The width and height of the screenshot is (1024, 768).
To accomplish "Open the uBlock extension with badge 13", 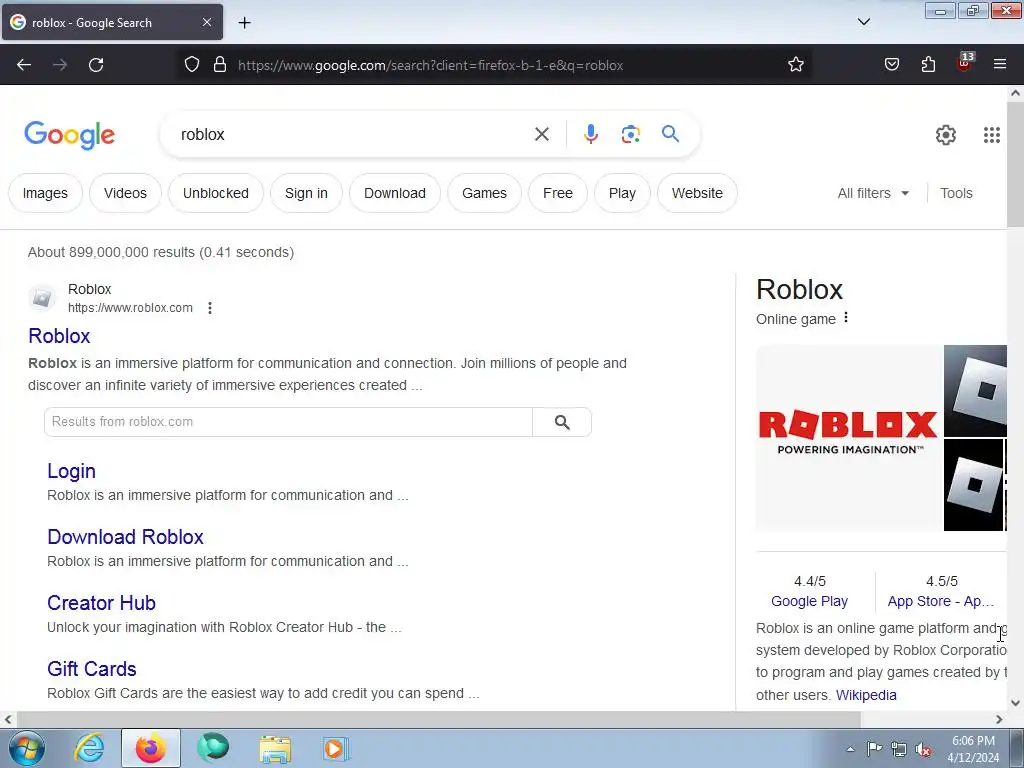I will pyautogui.click(x=965, y=62).
